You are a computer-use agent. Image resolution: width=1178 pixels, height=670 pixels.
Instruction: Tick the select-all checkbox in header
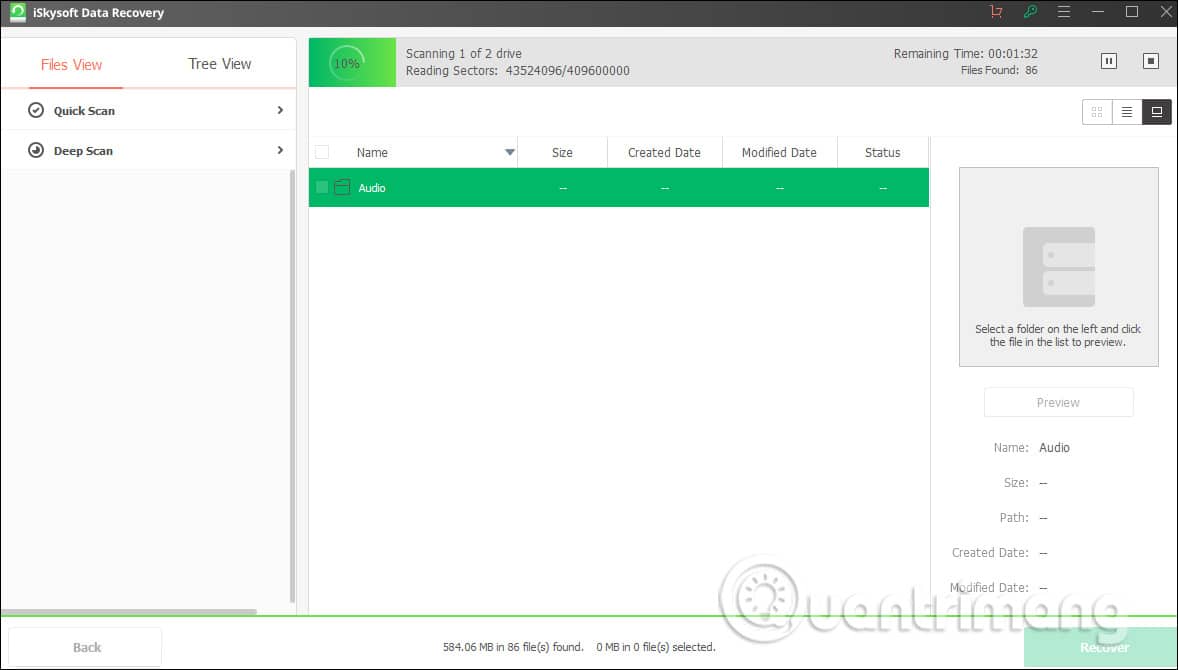pyautogui.click(x=322, y=152)
